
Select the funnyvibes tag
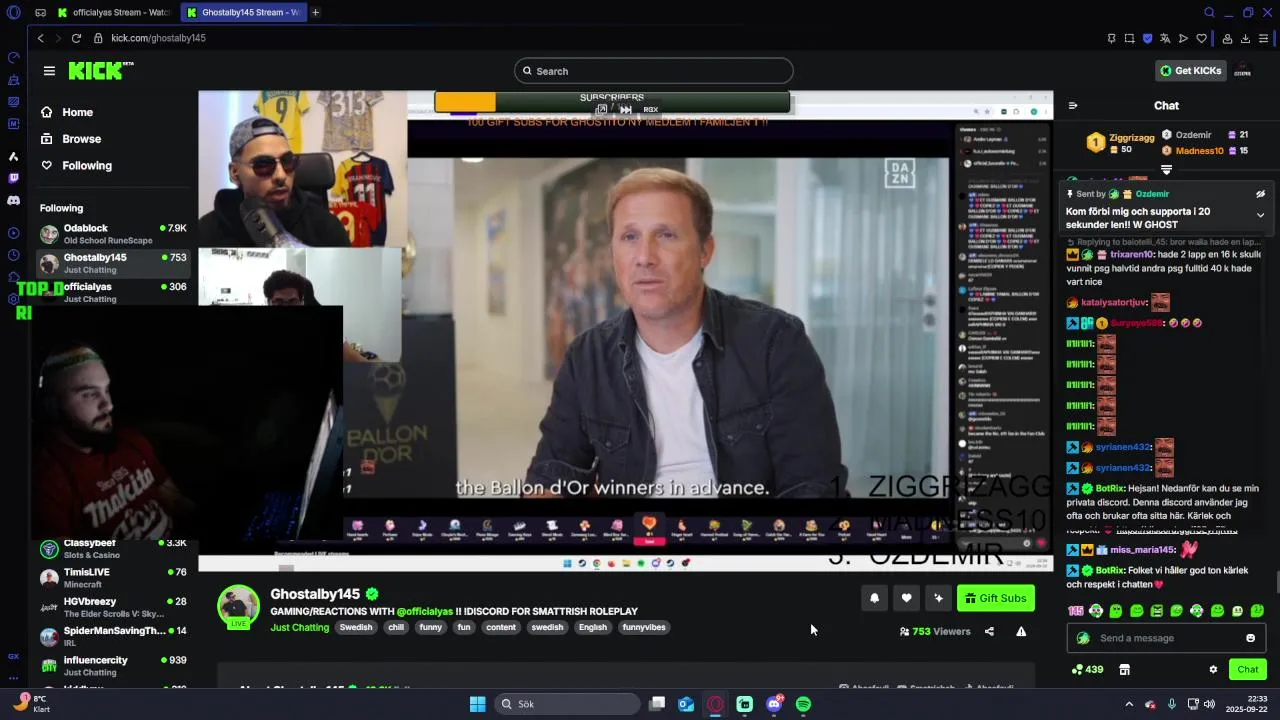tap(643, 627)
